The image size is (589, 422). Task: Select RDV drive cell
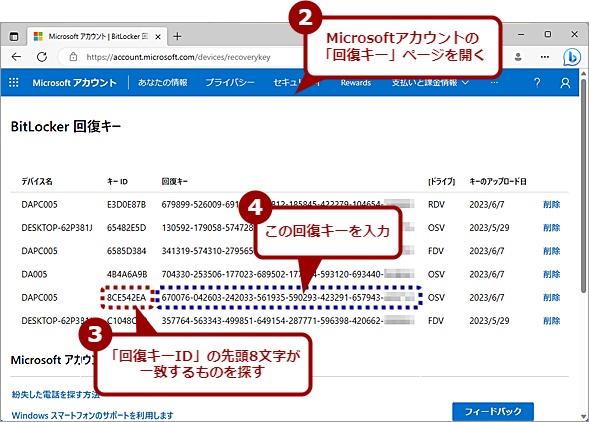(x=436, y=204)
